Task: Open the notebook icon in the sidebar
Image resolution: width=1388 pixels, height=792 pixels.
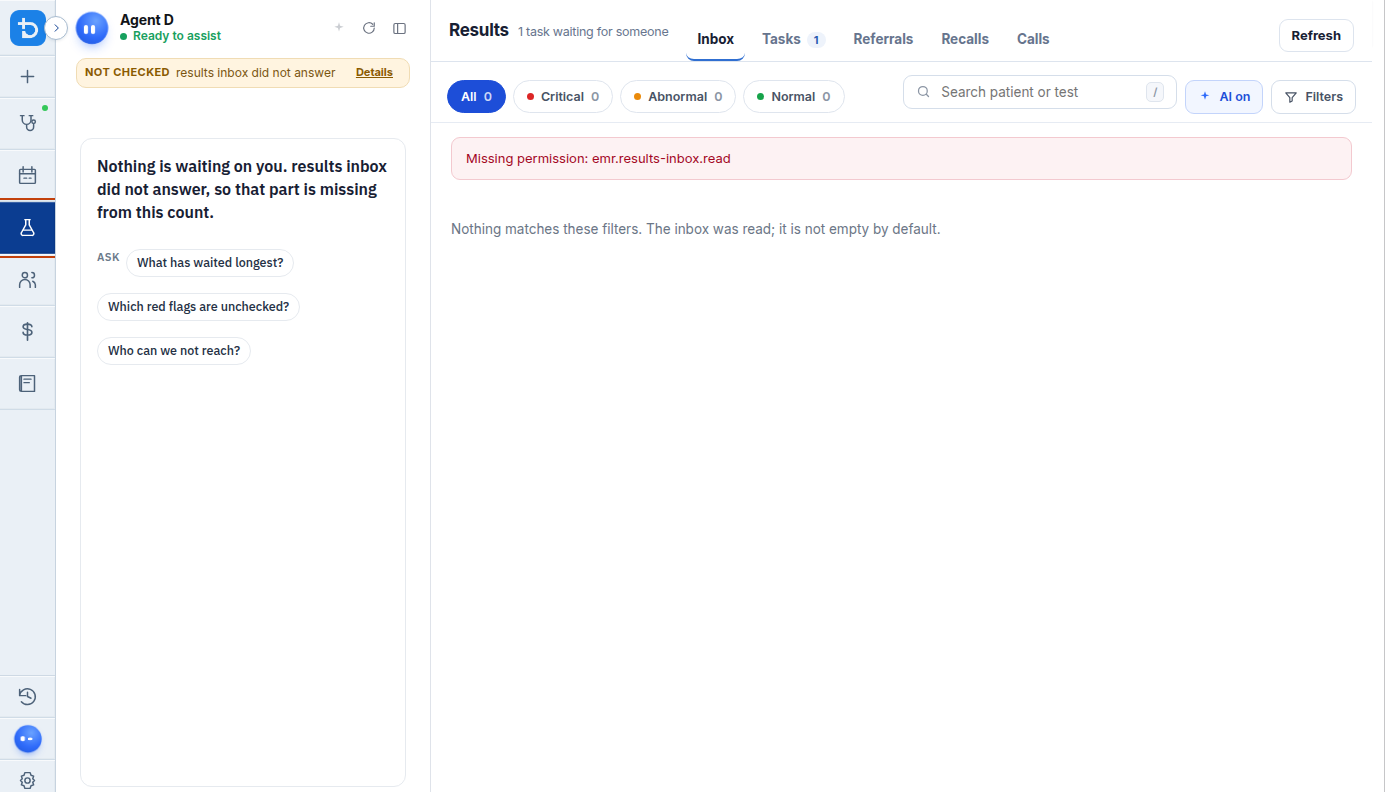Action: pos(27,383)
